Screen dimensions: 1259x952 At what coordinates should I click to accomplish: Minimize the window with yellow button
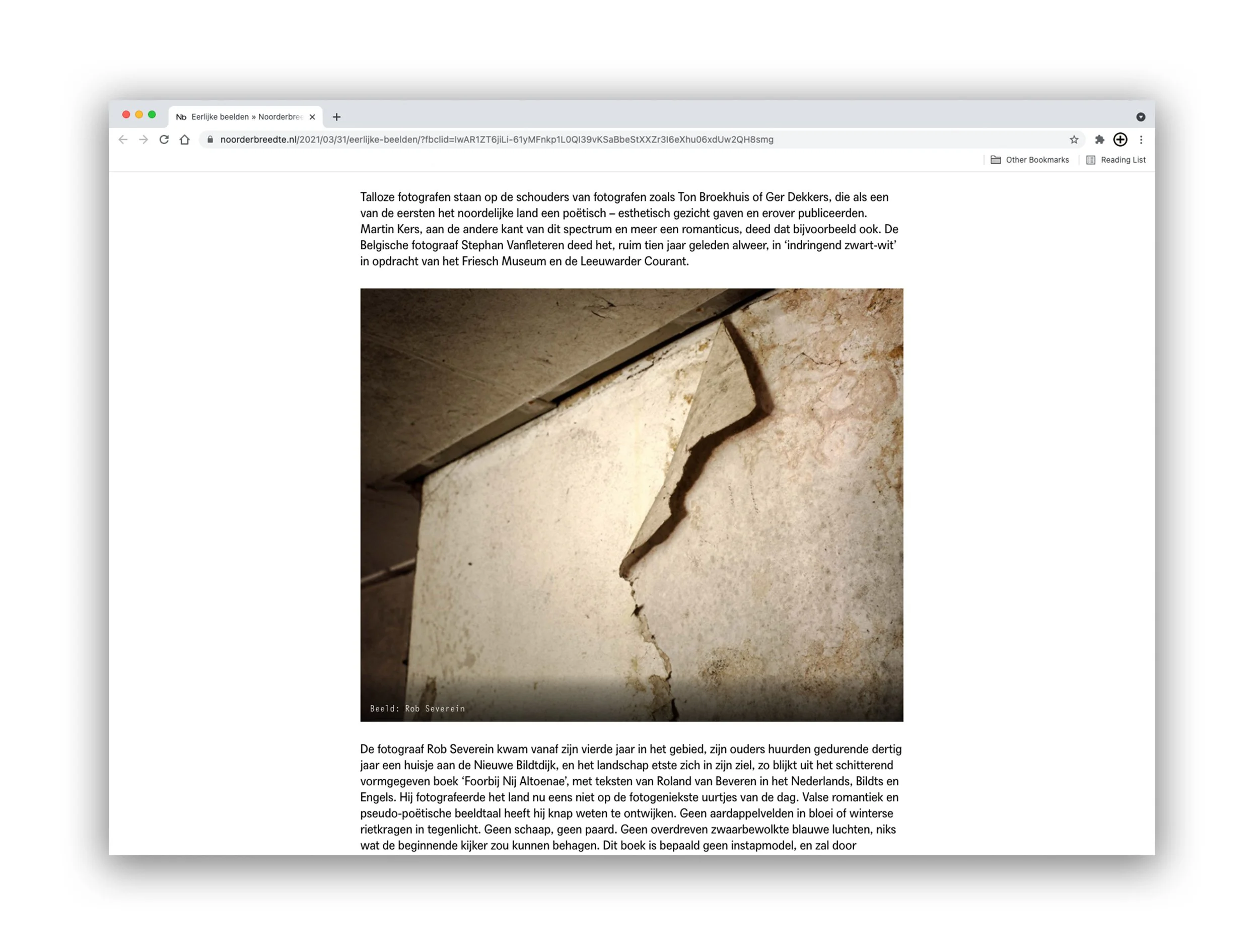point(139,114)
